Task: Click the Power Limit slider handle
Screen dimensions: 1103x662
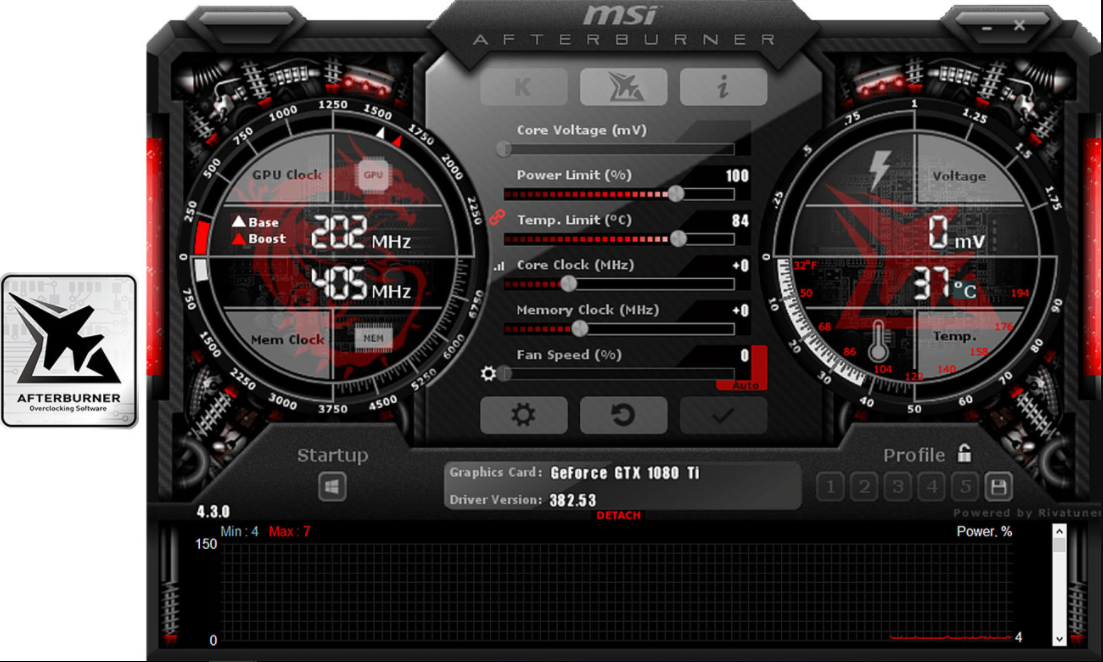Action: [676, 193]
